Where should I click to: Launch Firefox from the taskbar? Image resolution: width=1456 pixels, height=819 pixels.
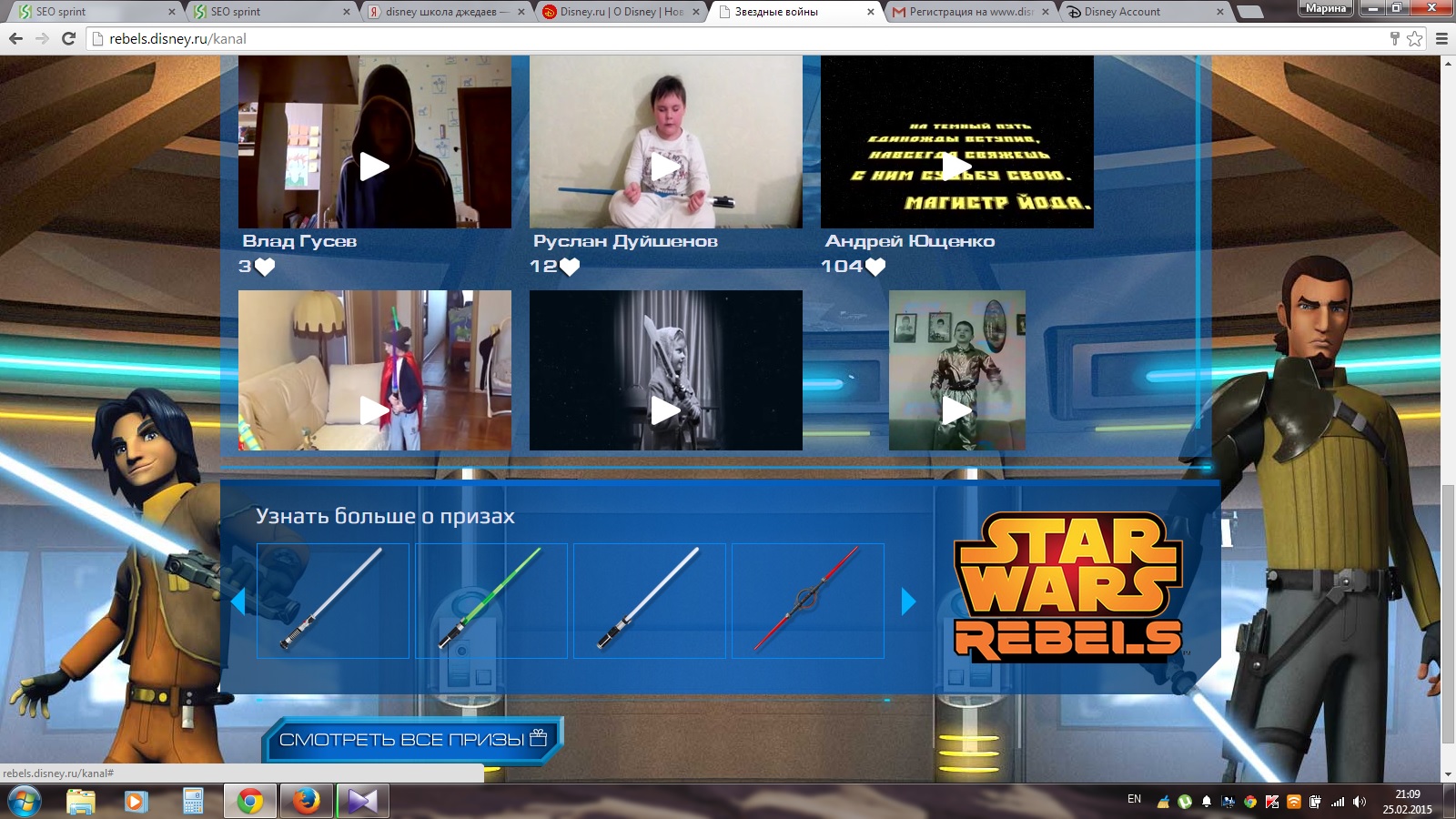point(306,801)
